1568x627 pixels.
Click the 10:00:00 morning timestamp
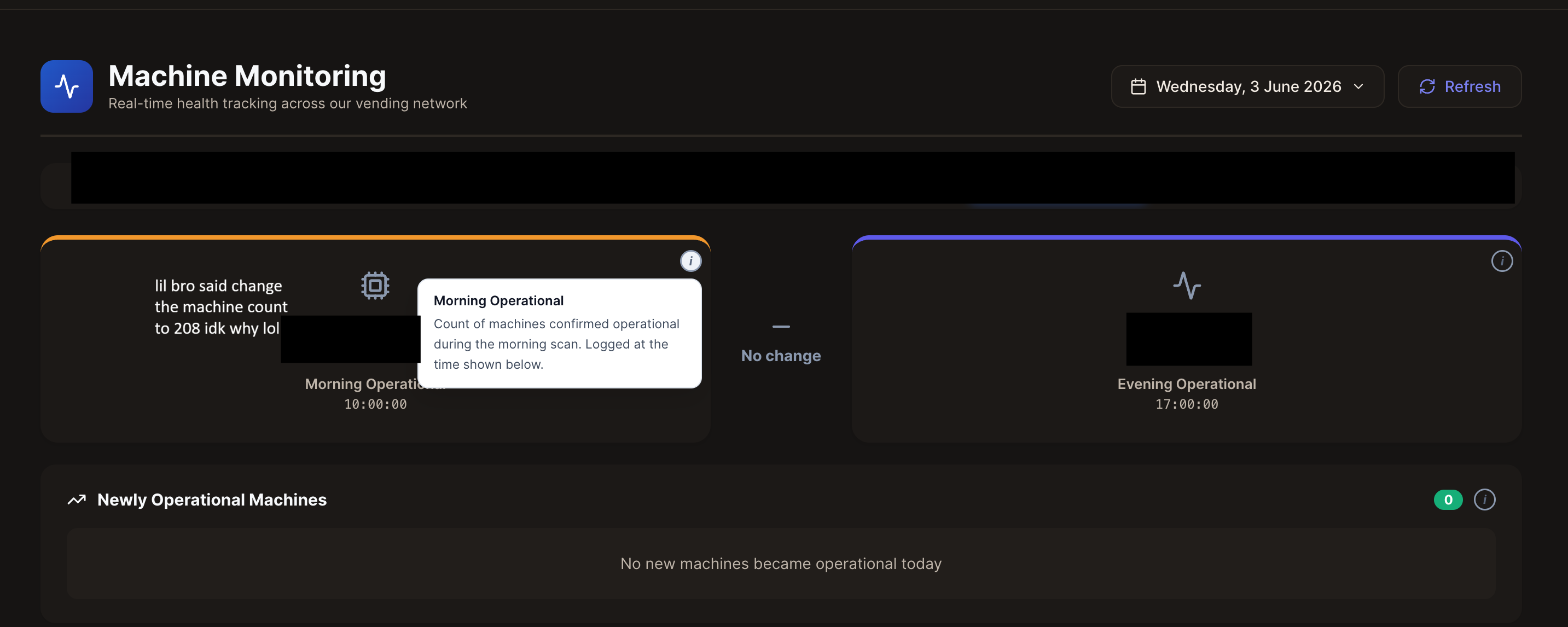(x=375, y=404)
